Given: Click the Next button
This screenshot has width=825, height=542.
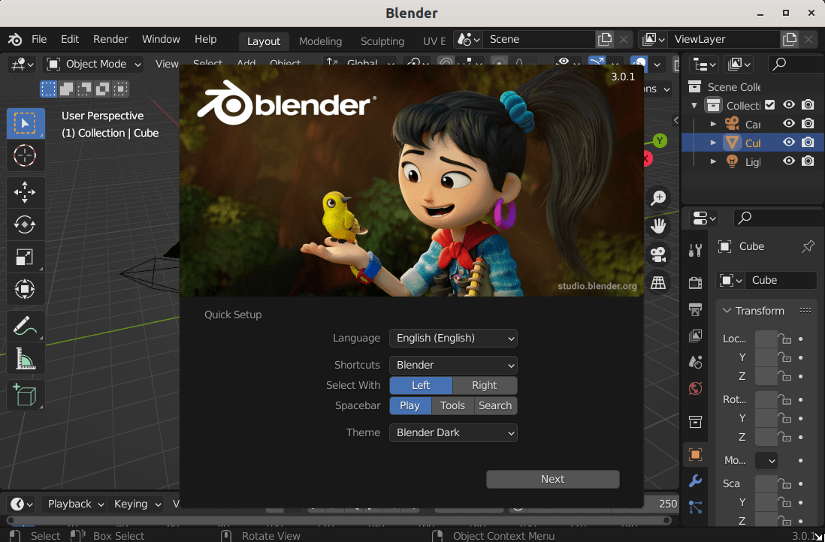Looking at the screenshot, I should pos(552,479).
